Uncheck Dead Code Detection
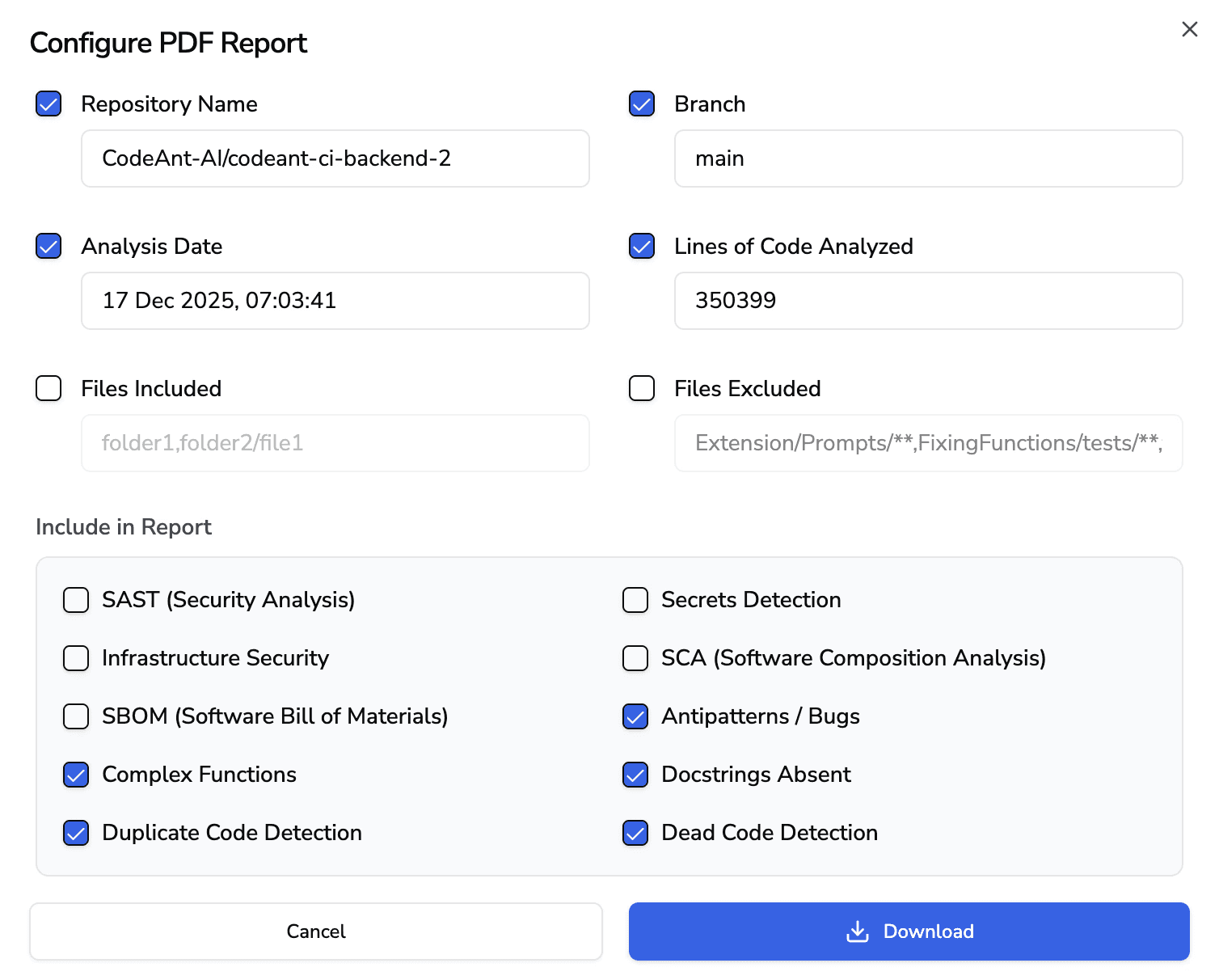Screen dimensions: 1219x980 tap(635, 833)
